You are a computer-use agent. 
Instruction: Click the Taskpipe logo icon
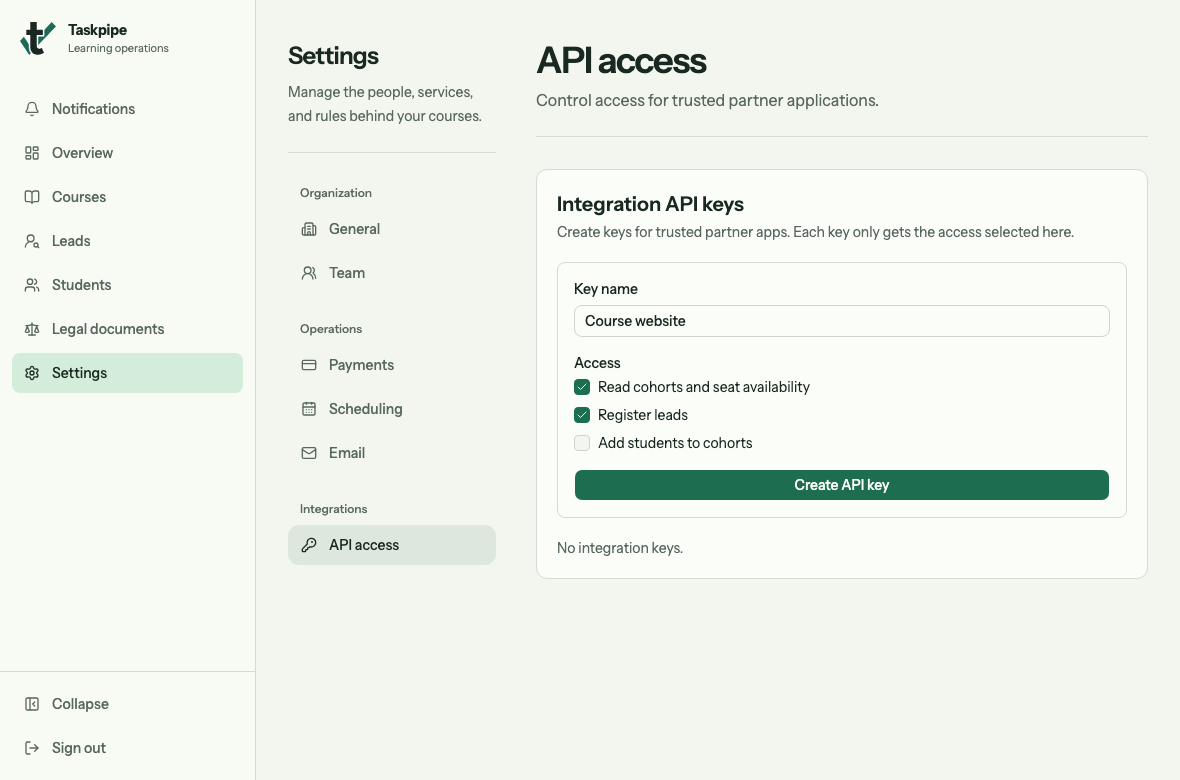[x=38, y=38]
